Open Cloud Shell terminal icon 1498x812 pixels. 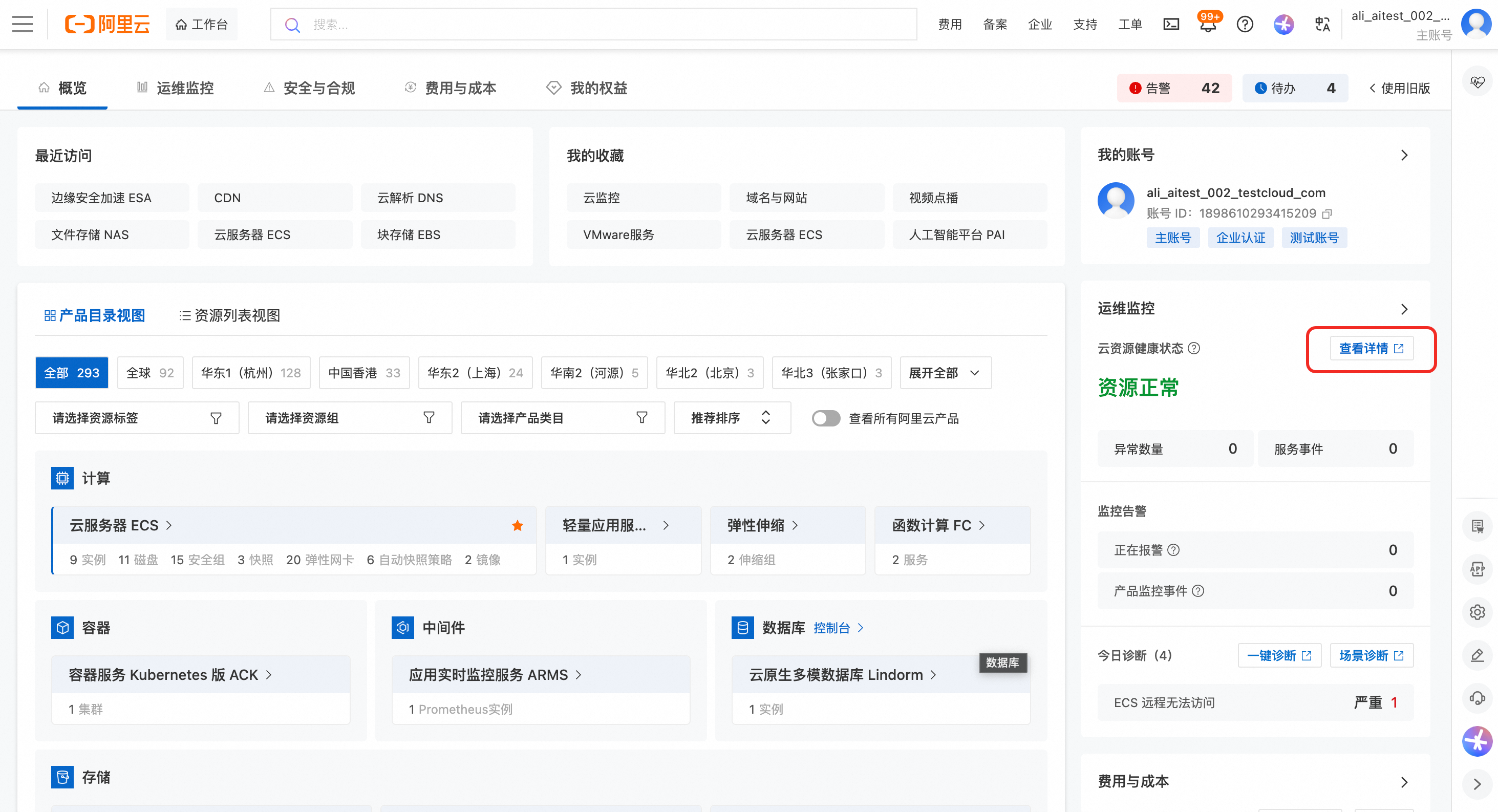tap(1171, 25)
